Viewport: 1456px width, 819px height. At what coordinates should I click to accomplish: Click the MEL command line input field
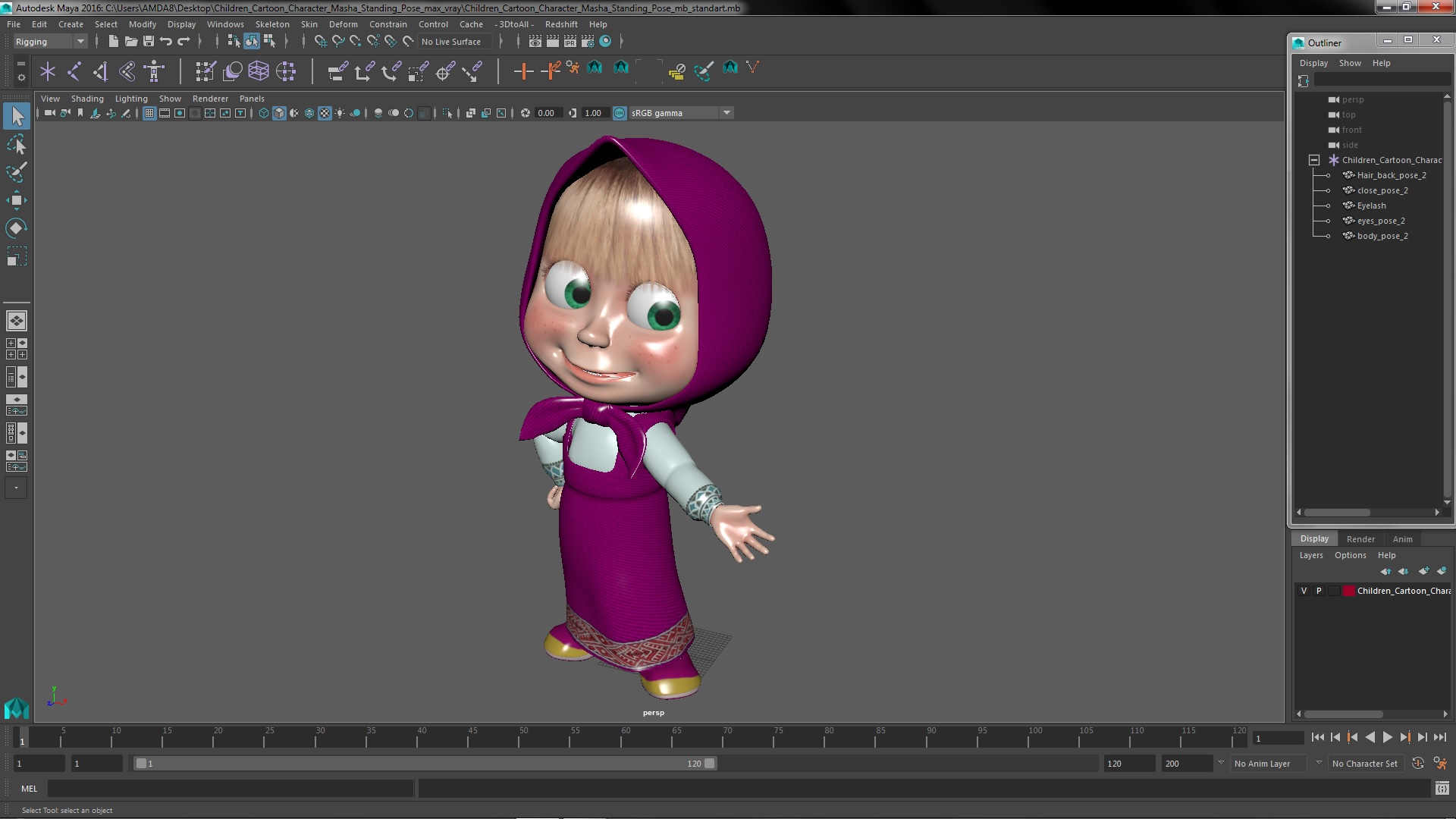(x=231, y=789)
